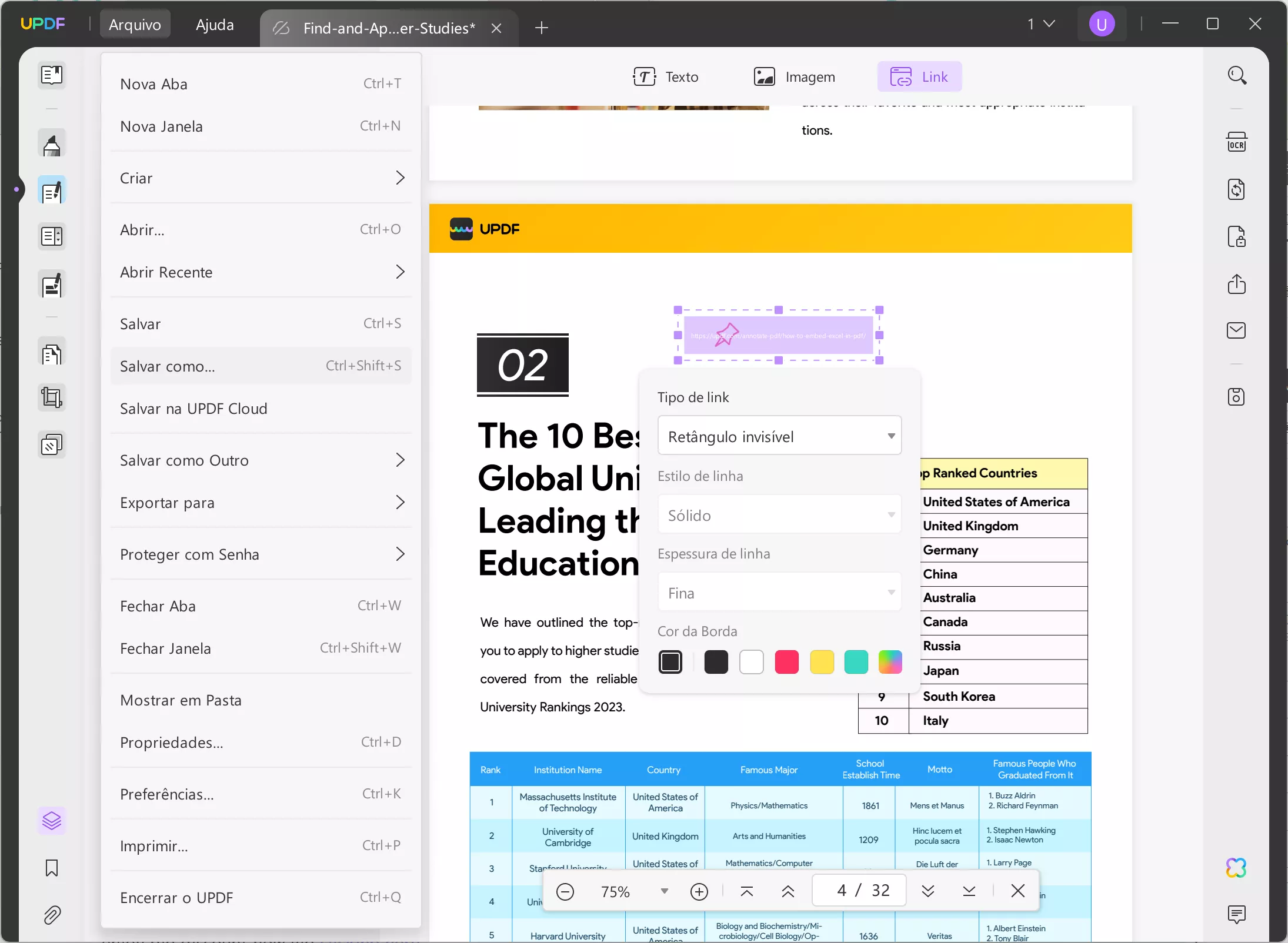The image size is (1288, 943).
Task: Open the Ajuda menu
Action: tap(215, 25)
